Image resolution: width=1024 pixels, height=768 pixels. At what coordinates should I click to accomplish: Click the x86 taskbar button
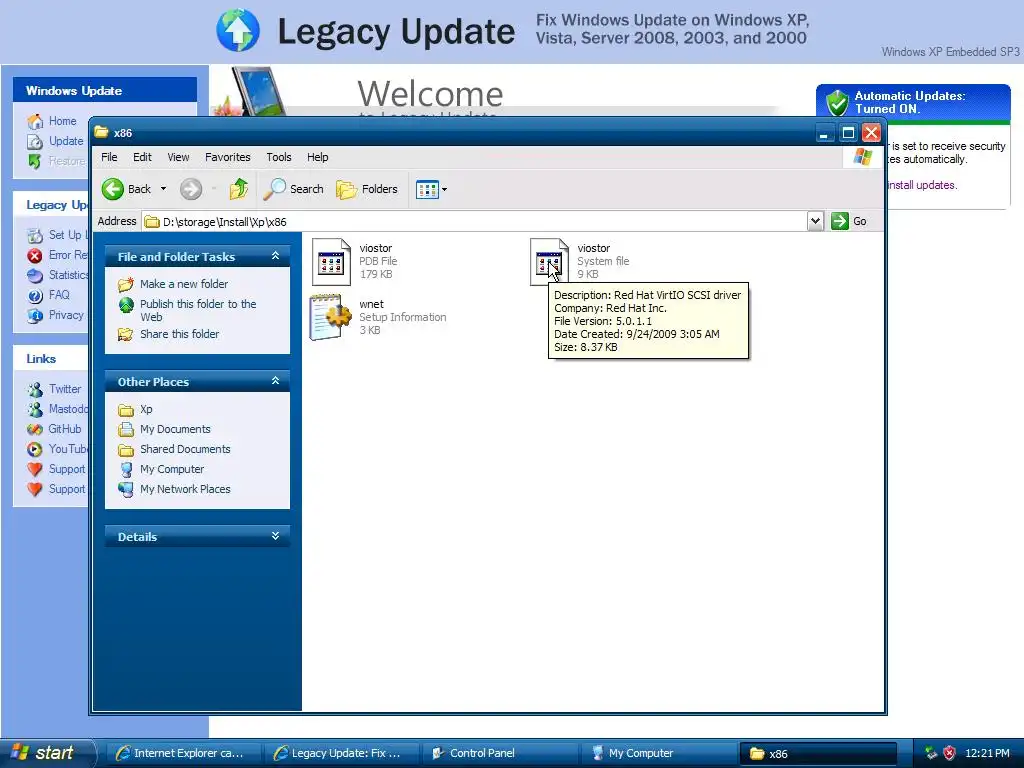817,754
